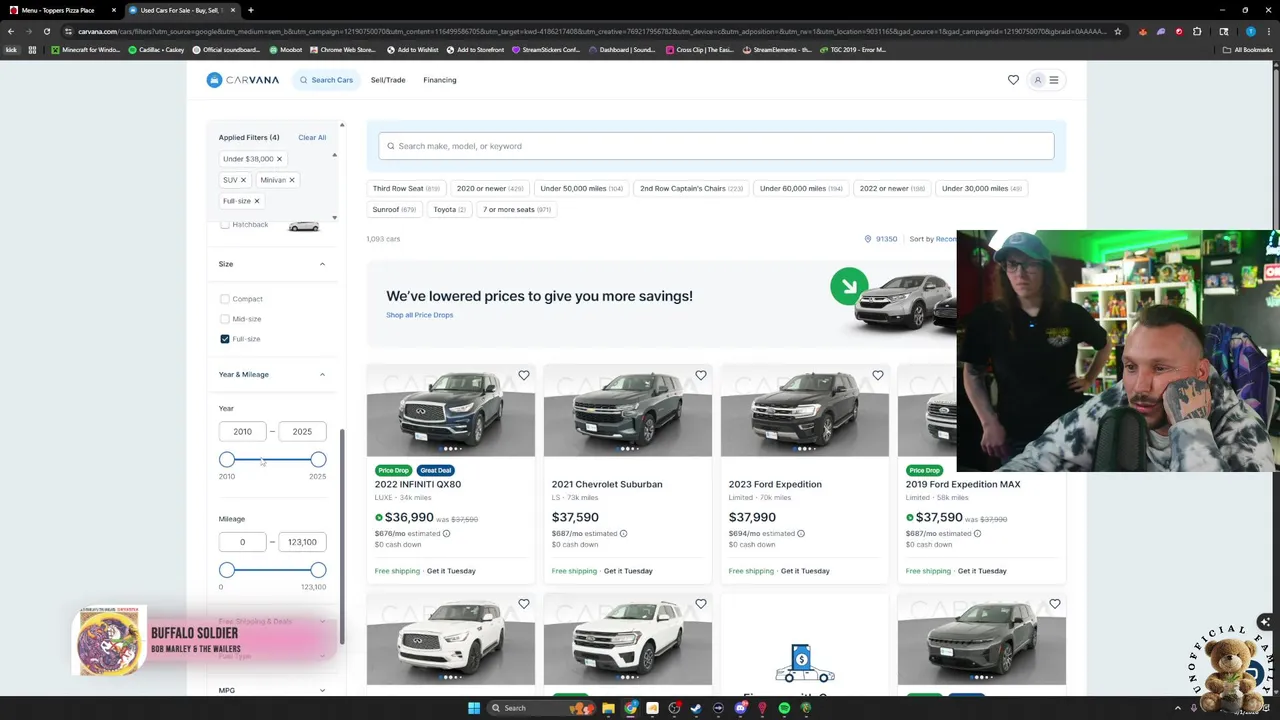Apply the Under 50,000 miles filter
This screenshot has width=1280, height=720.
click(581, 188)
